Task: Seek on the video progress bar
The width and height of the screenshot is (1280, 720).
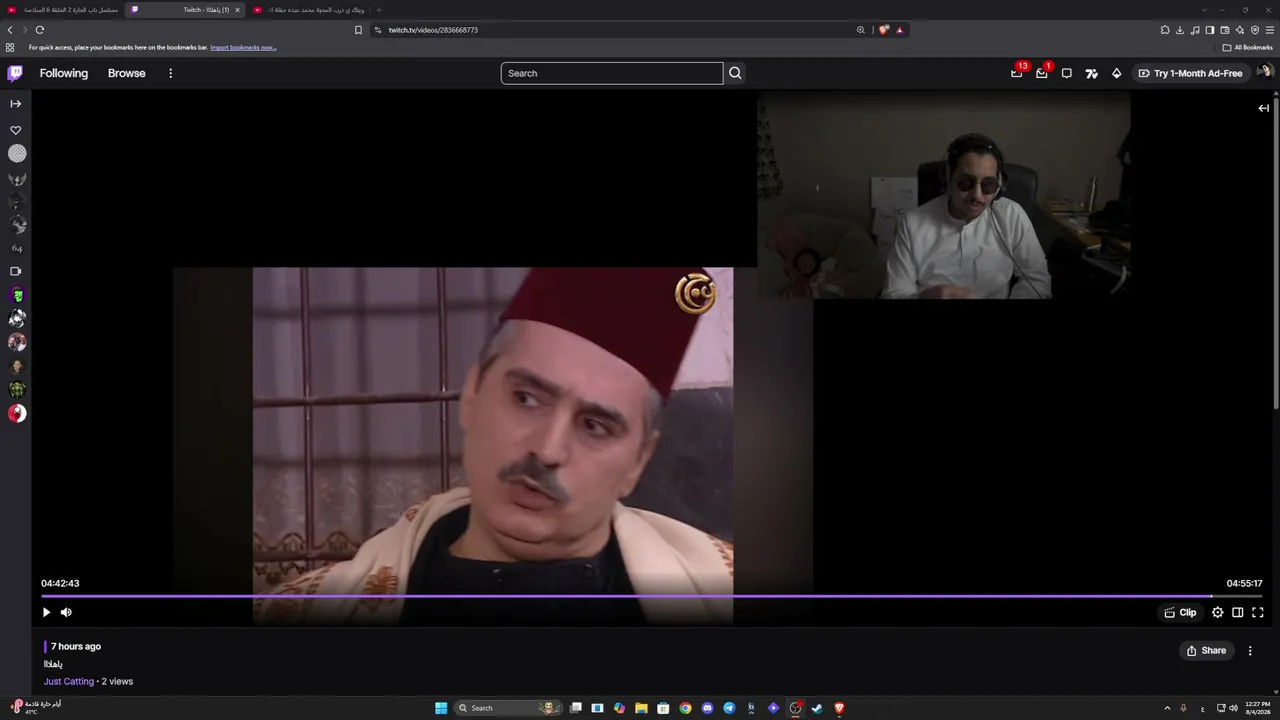Action: 652,596
